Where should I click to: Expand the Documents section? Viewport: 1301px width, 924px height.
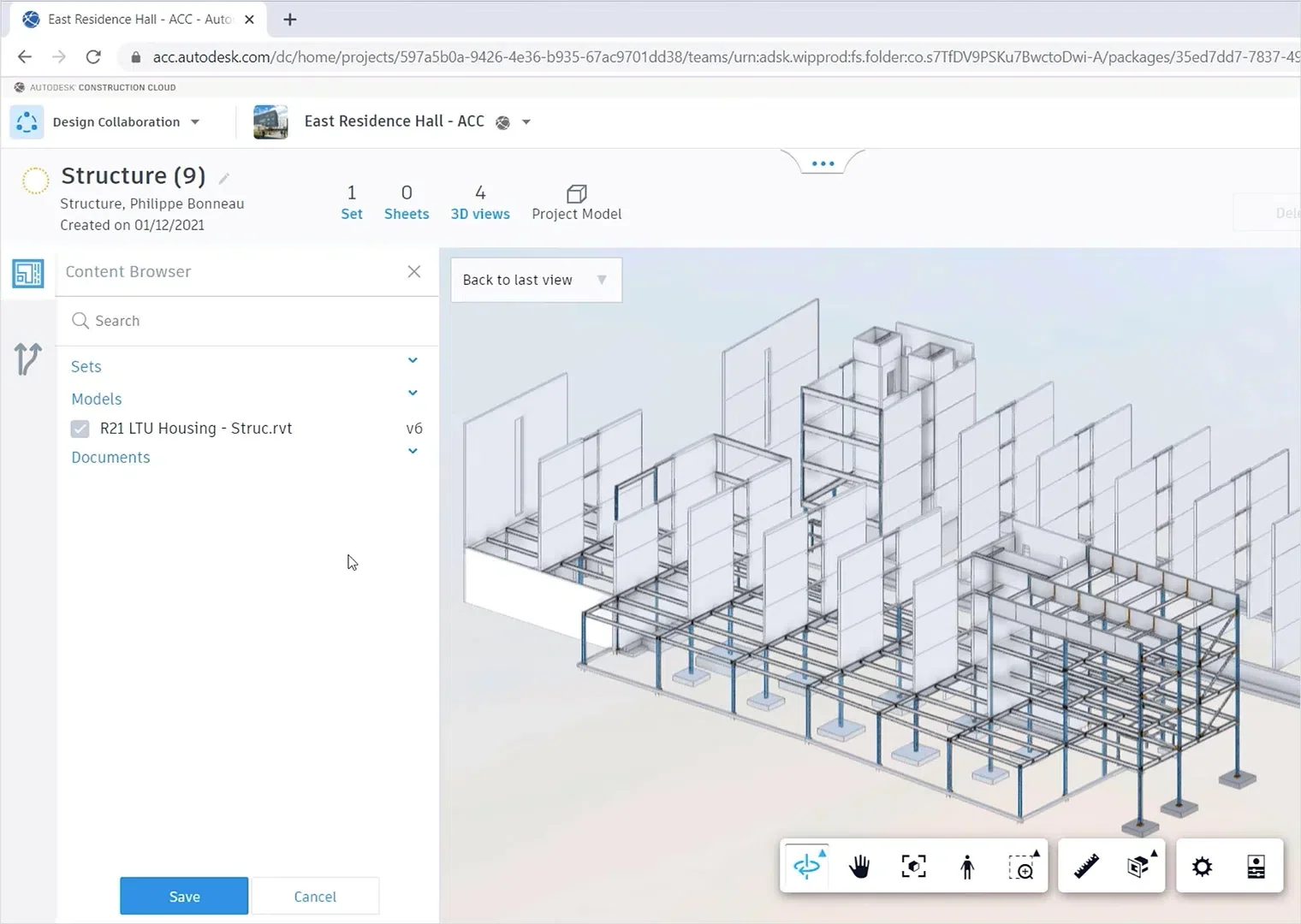point(413,451)
